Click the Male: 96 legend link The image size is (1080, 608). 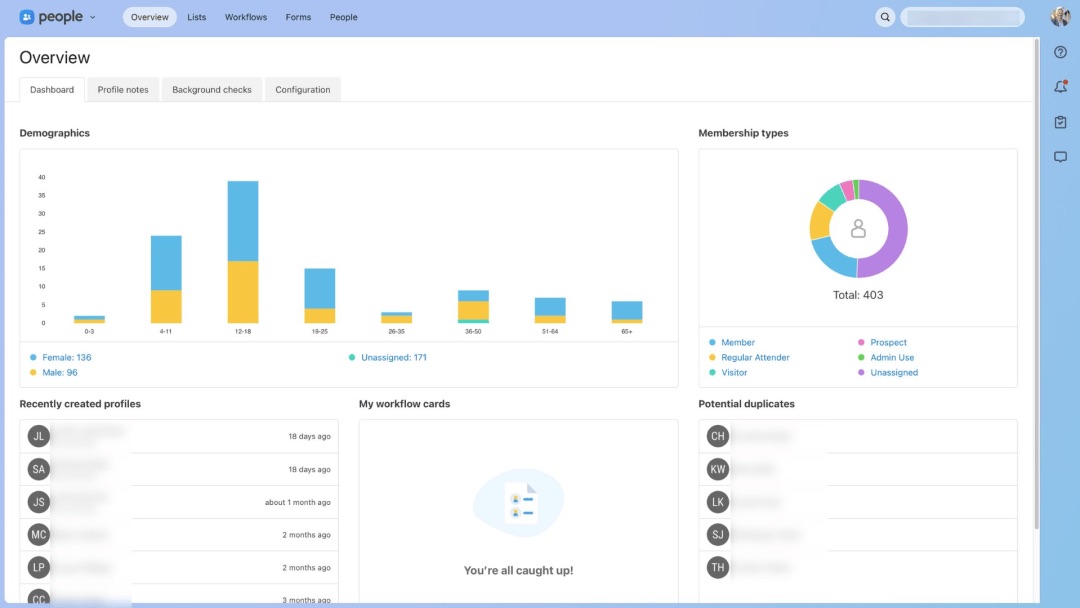click(60, 373)
